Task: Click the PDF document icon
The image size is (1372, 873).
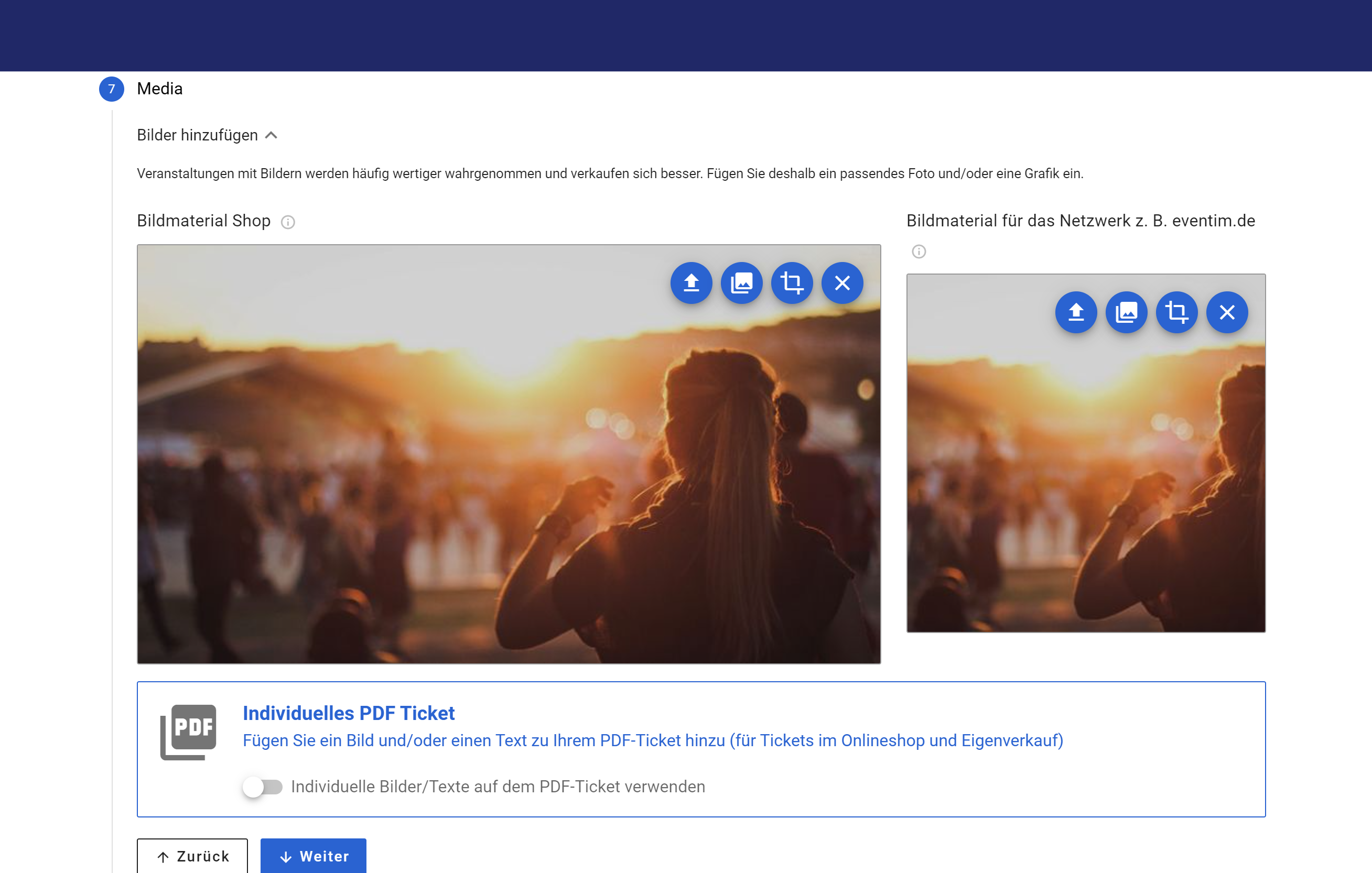Action: click(x=189, y=732)
